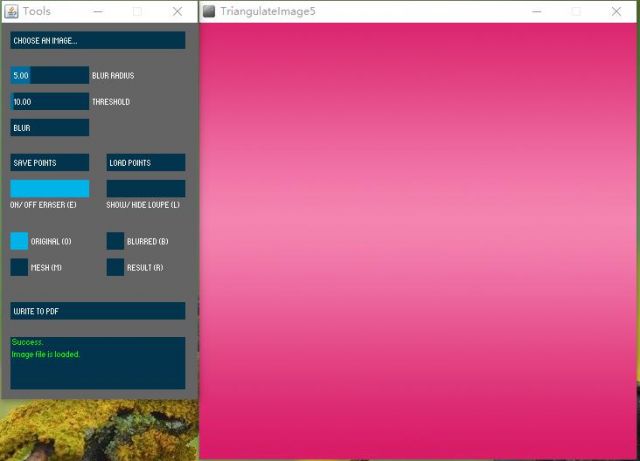Click the Tools window title icon

12,11
